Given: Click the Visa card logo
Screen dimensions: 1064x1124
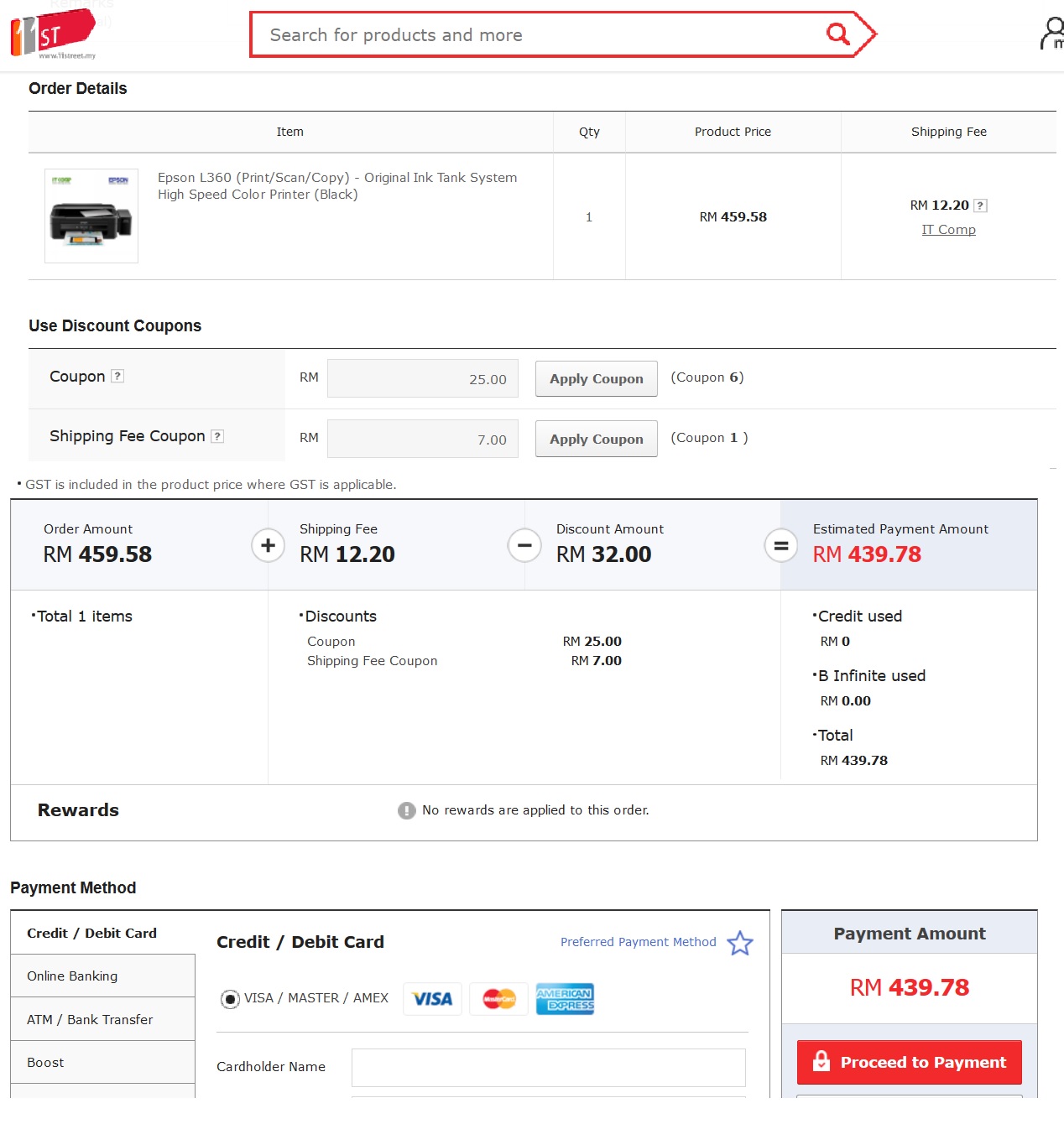Looking at the screenshot, I should pyautogui.click(x=432, y=999).
